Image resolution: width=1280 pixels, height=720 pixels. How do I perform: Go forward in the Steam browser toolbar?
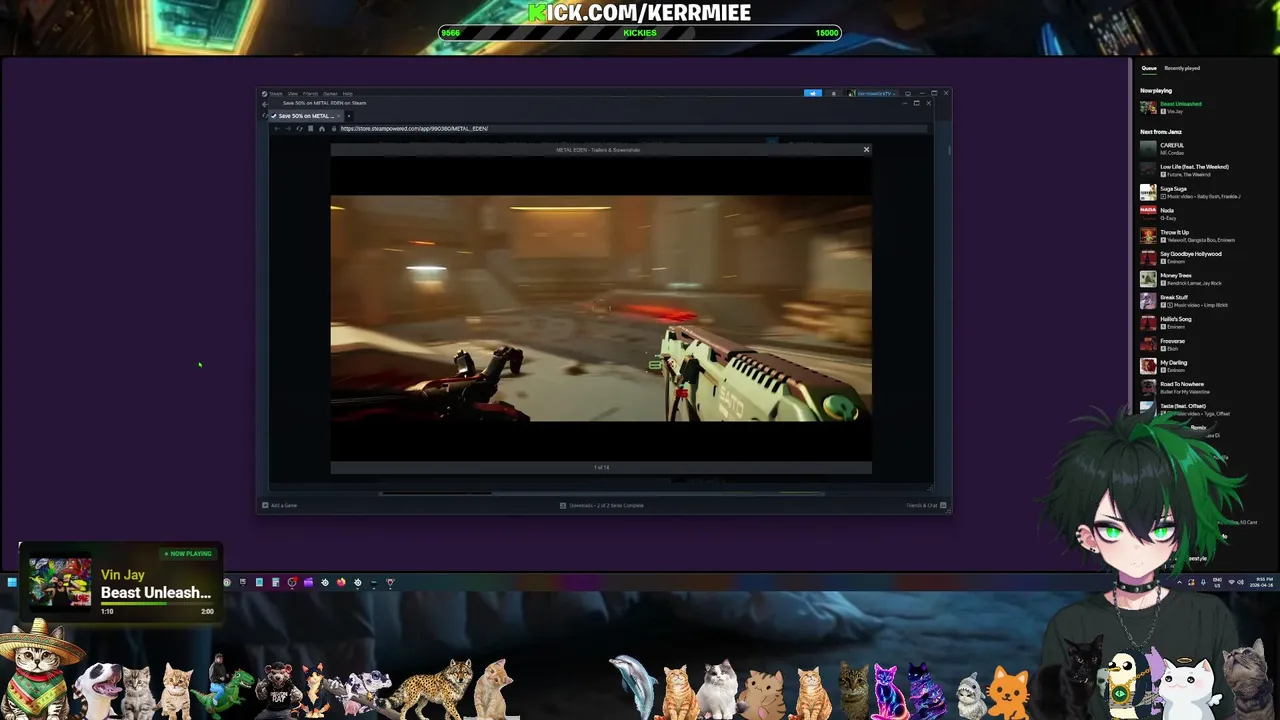(x=288, y=129)
